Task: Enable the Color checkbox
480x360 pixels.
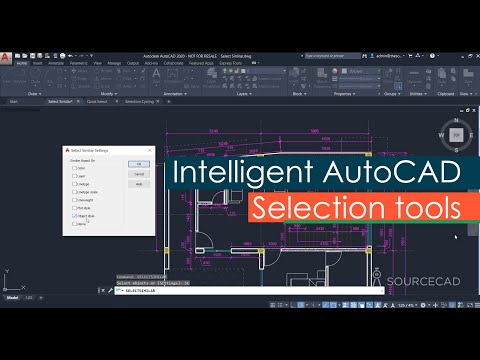Action: click(75, 168)
